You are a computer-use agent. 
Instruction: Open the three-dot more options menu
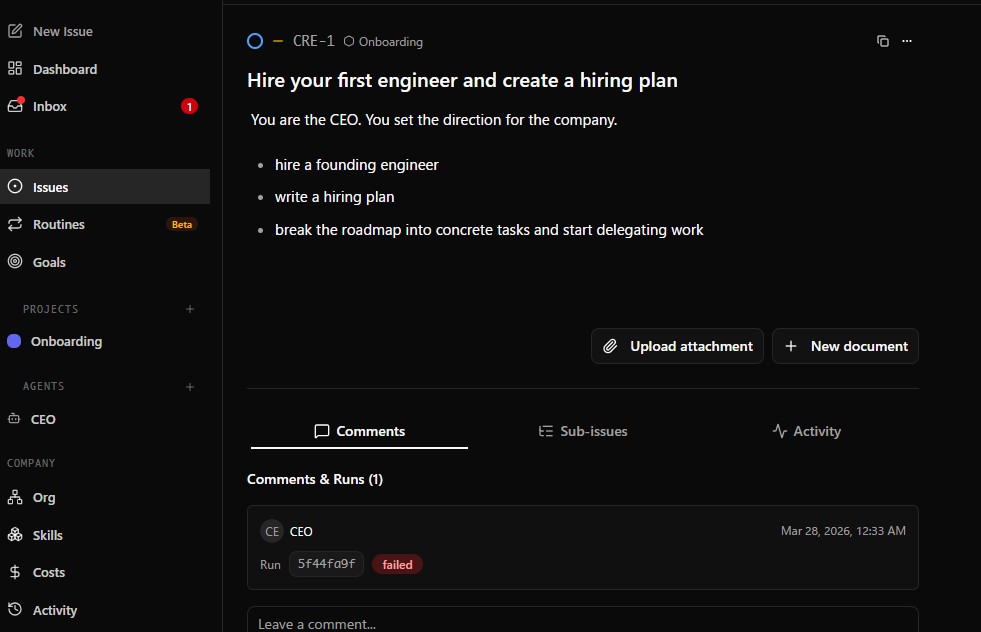click(x=907, y=41)
